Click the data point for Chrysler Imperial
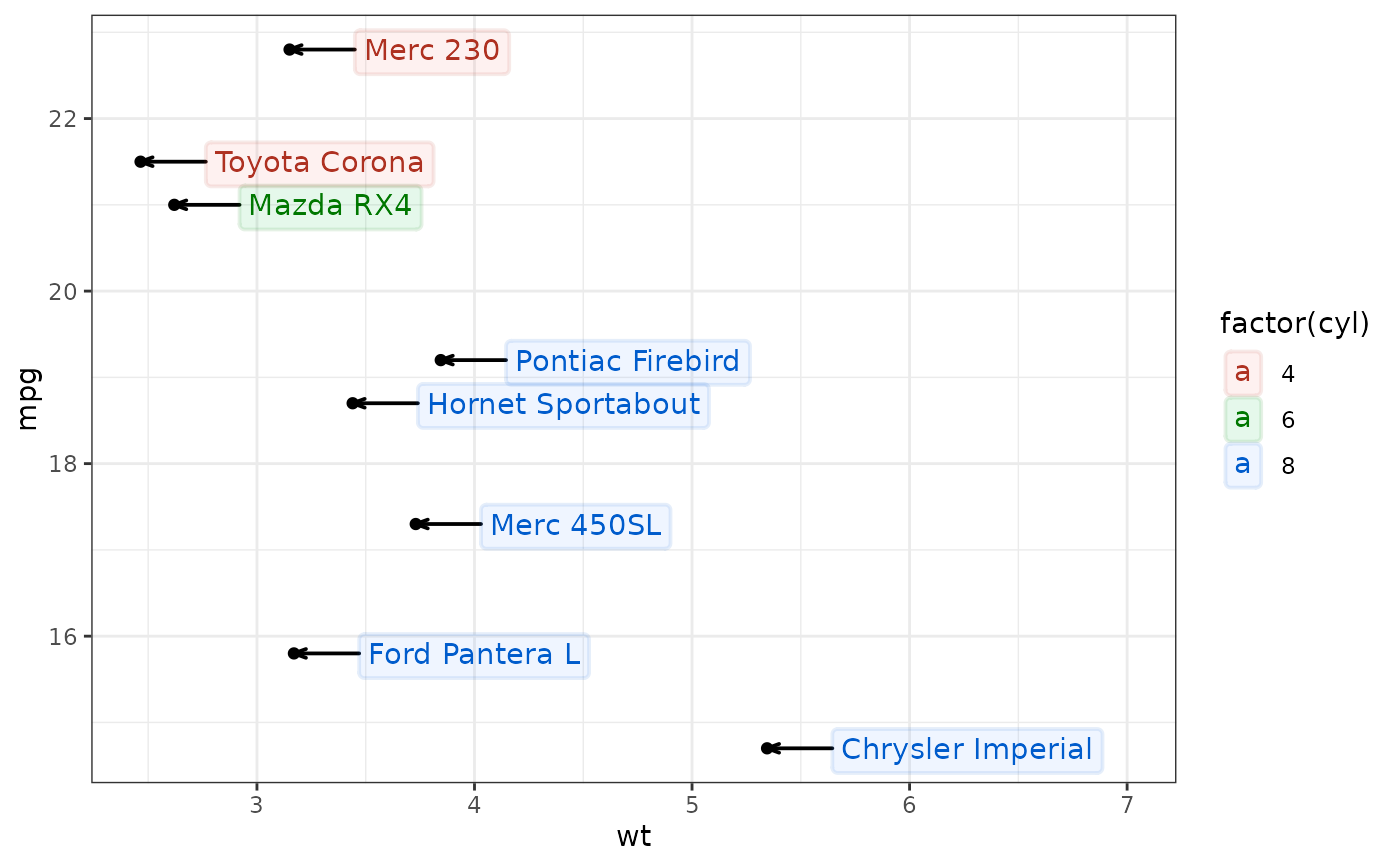1400x866 pixels. (x=767, y=748)
